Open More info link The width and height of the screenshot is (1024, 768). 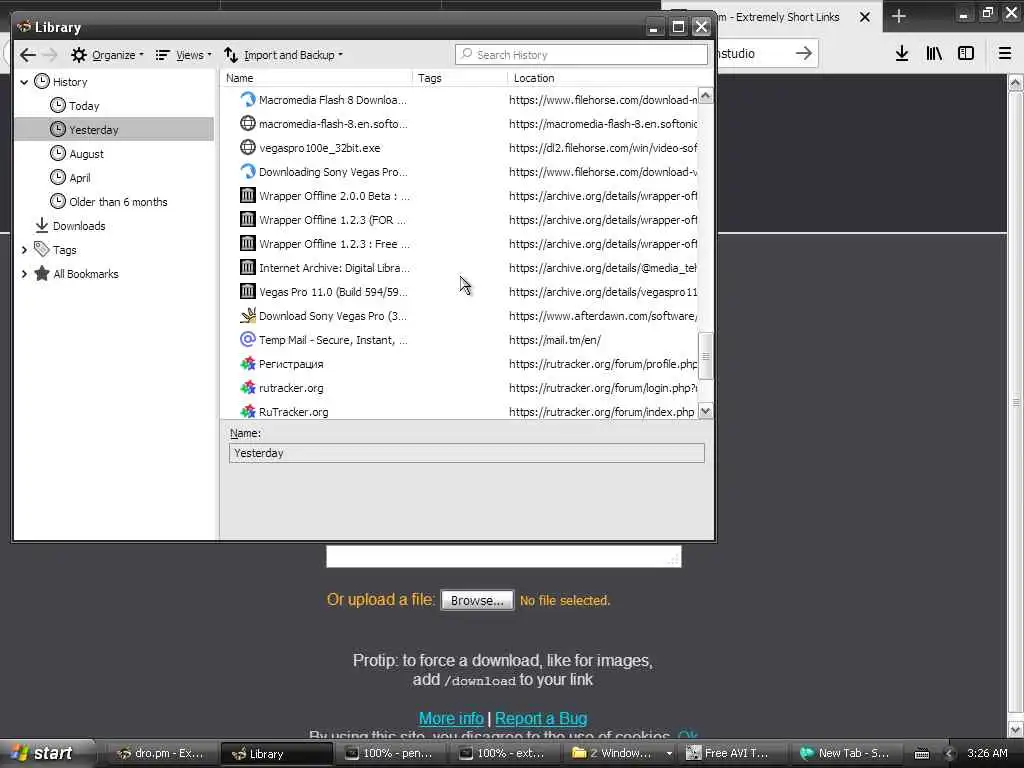pos(451,718)
